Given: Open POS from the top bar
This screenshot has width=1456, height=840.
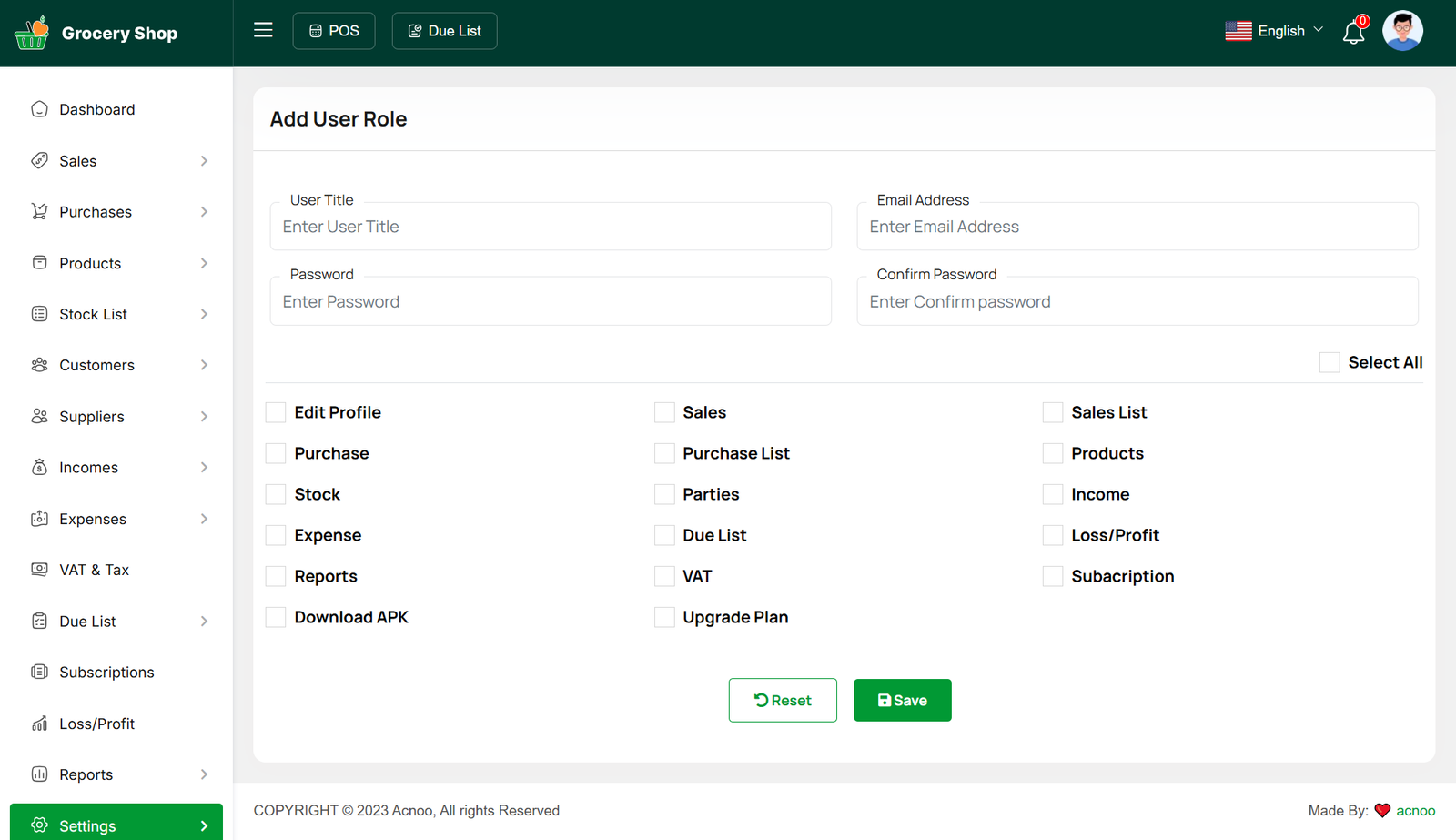Looking at the screenshot, I should pos(334,31).
